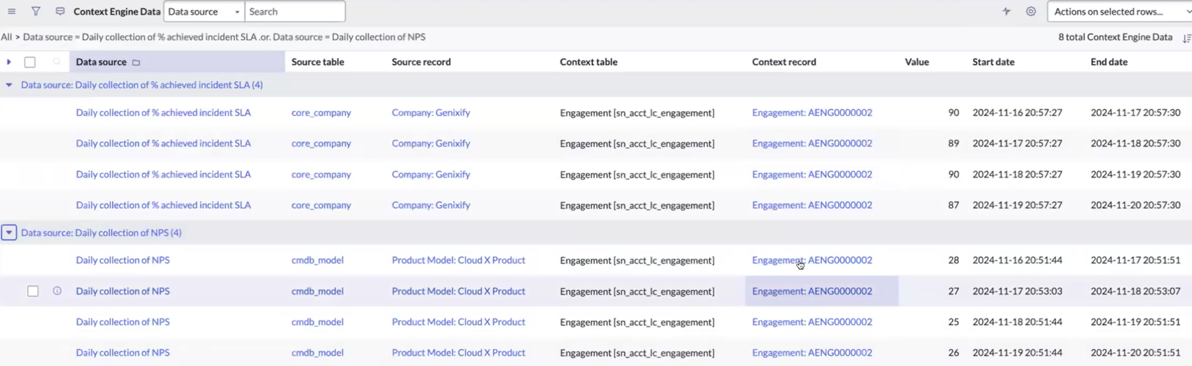Sort by End date column header

click(1109, 62)
